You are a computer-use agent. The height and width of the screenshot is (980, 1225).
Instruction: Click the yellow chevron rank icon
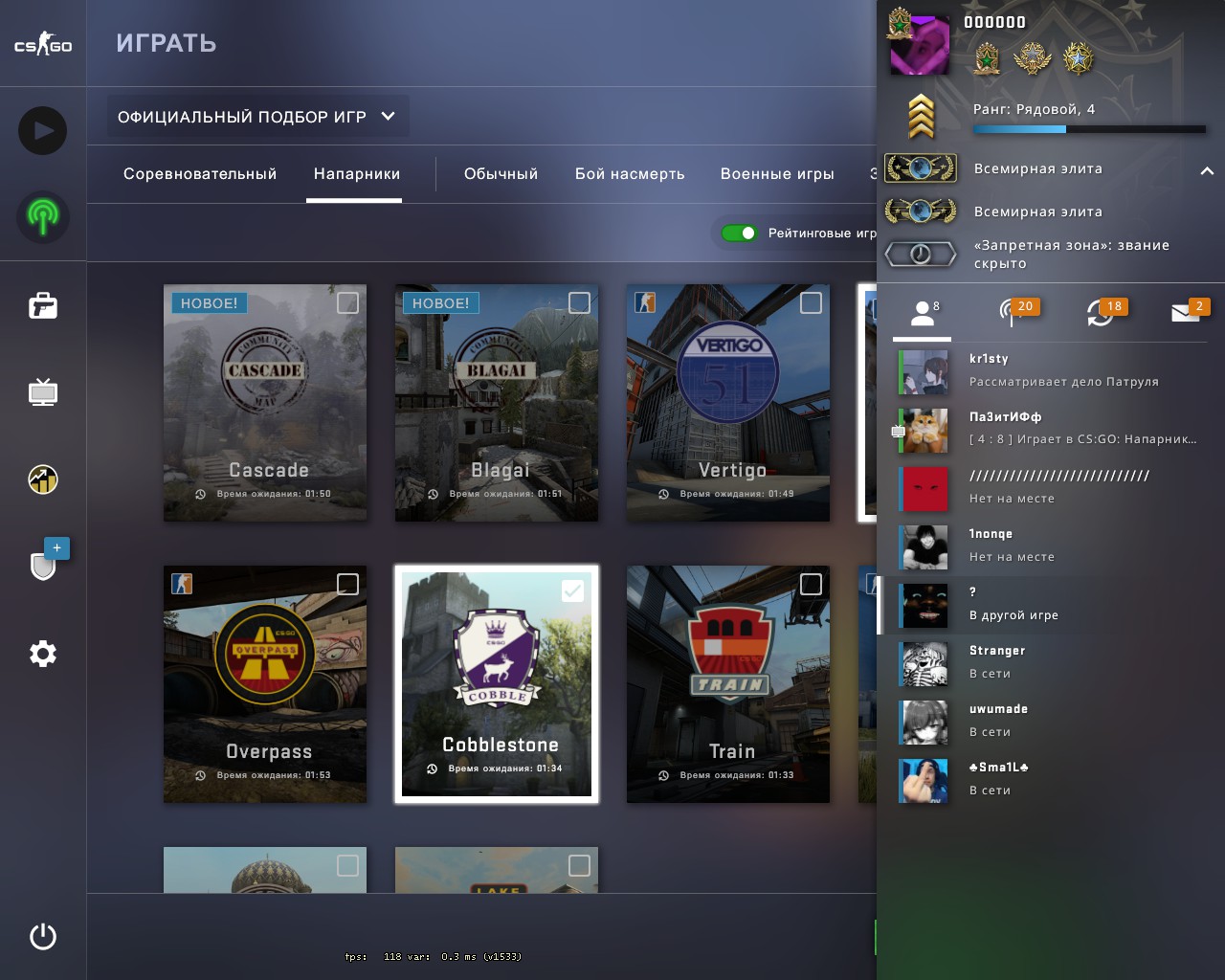tap(921, 117)
